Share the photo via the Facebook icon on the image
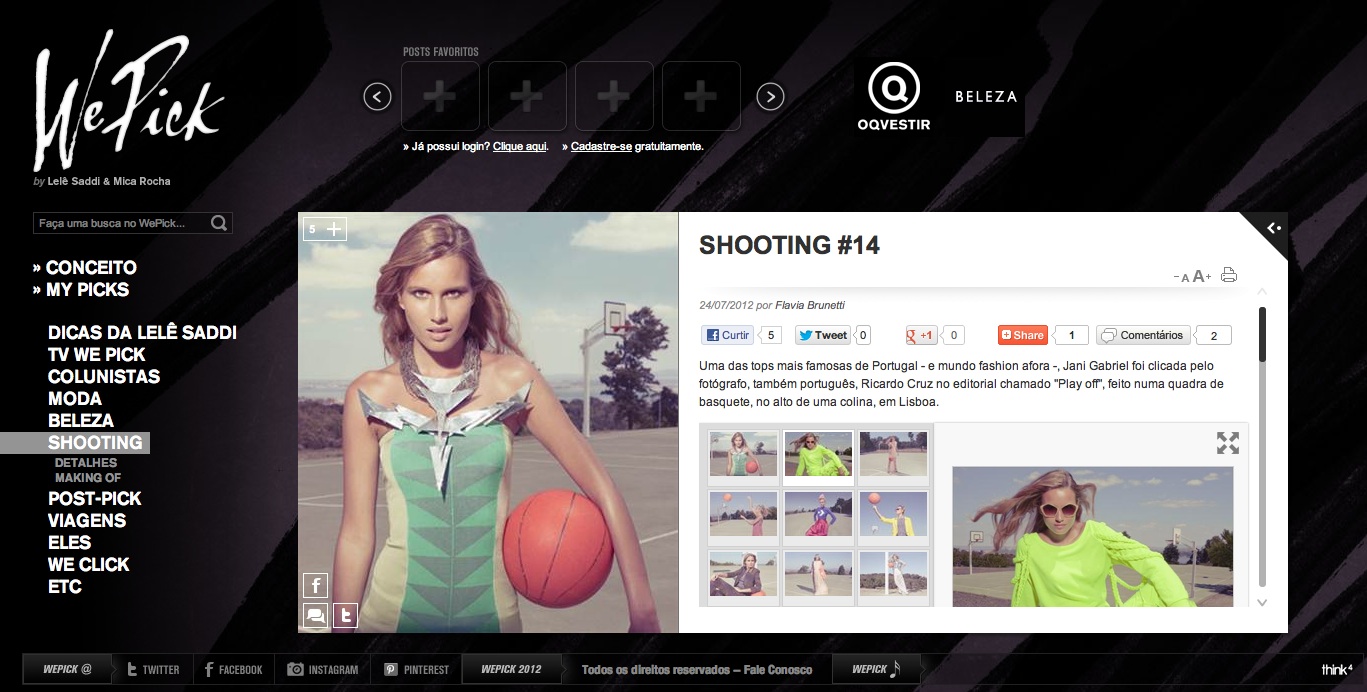 [315, 586]
